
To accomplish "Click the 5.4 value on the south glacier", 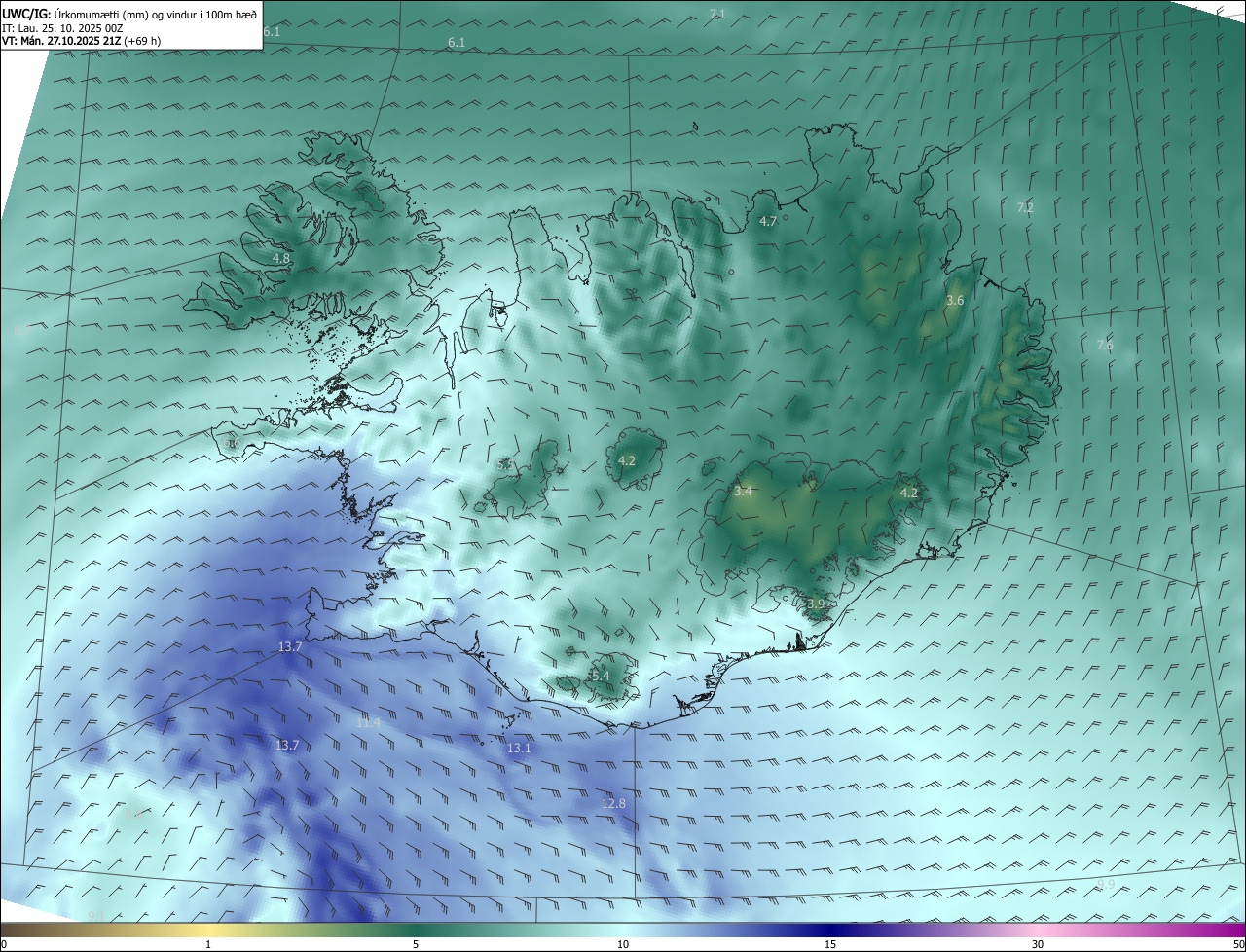I will [601, 676].
